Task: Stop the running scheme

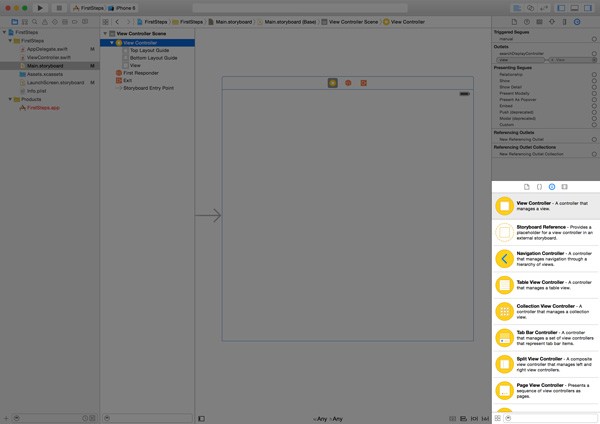Action: 59,8
